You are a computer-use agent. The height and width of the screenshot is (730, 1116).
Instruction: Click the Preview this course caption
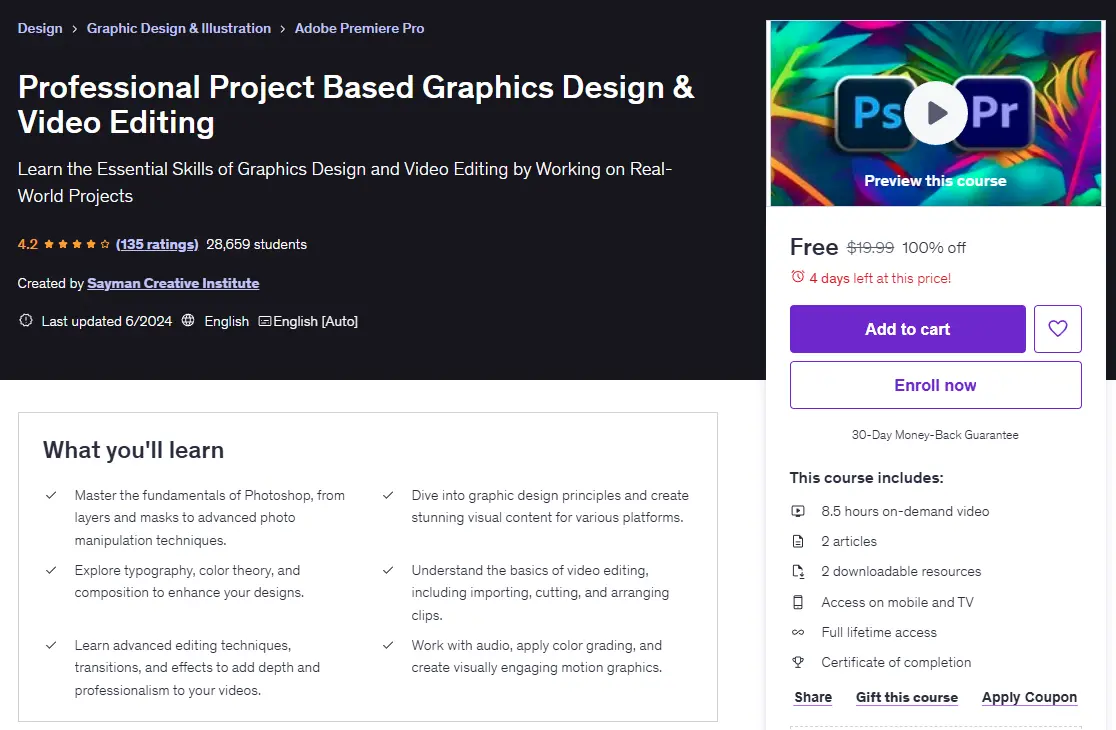click(x=935, y=181)
